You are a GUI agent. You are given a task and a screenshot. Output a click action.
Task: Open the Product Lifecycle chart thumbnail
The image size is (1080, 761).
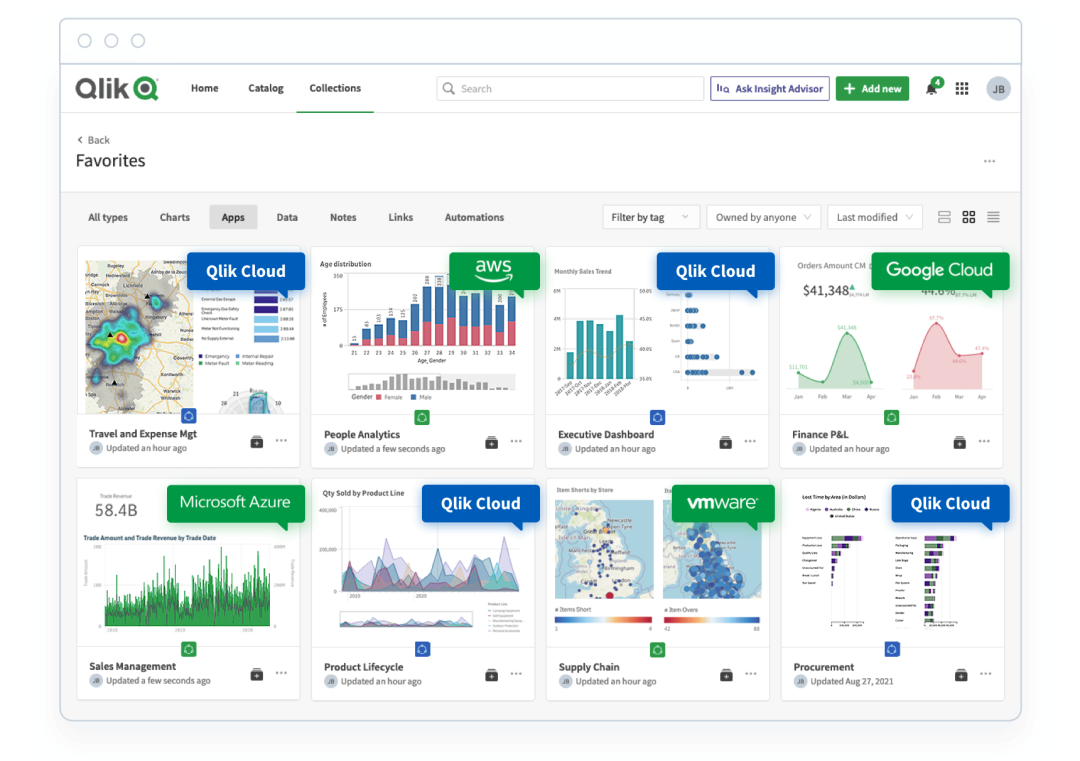tap(422, 565)
